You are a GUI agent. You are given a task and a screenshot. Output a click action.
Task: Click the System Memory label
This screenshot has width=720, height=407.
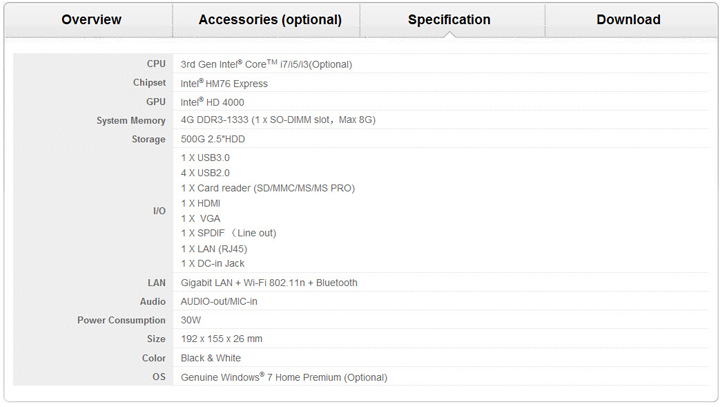coord(131,120)
